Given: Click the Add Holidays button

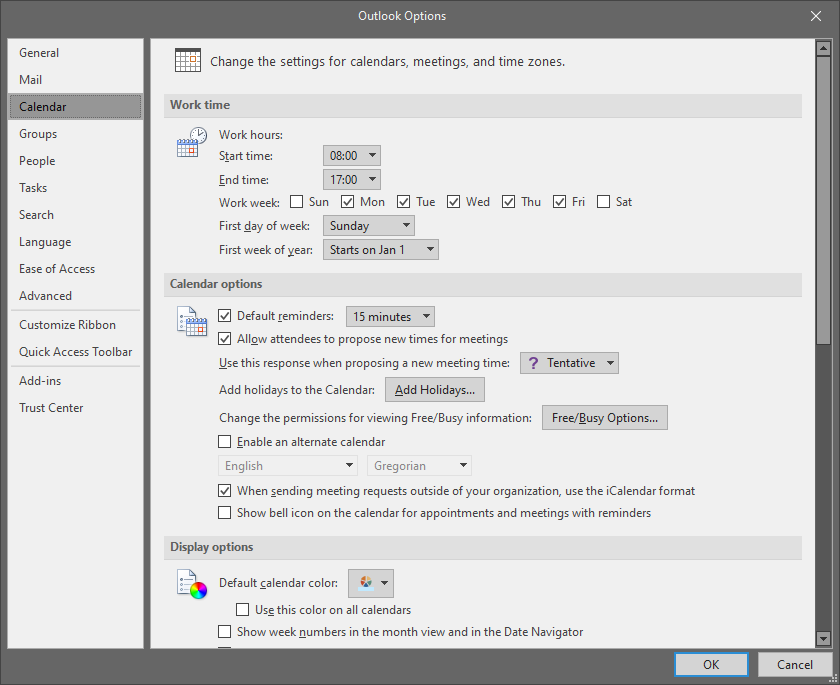Looking at the screenshot, I should pyautogui.click(x=434, y=390).
